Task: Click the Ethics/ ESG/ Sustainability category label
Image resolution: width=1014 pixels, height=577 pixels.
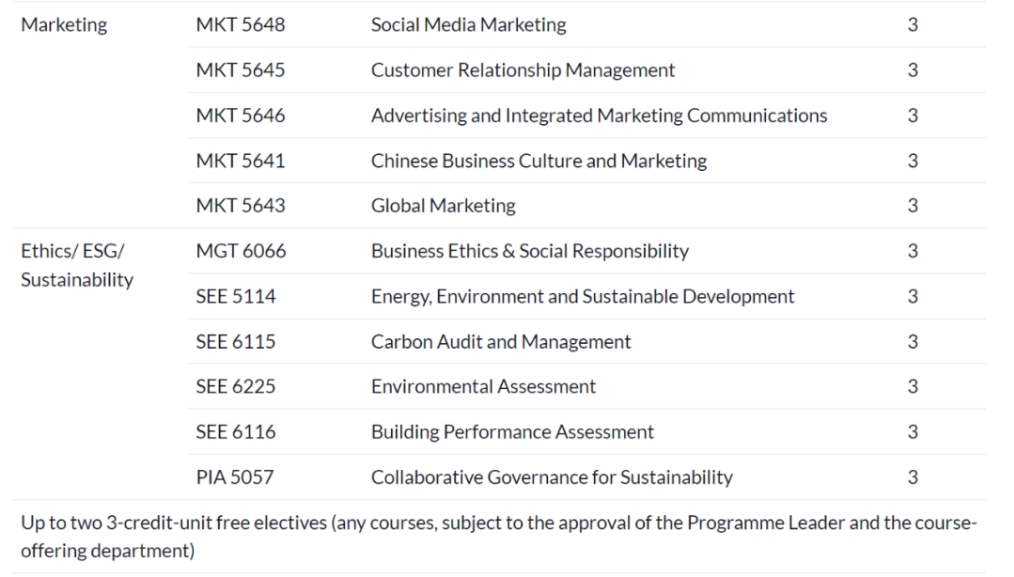Action: (77, 265)
